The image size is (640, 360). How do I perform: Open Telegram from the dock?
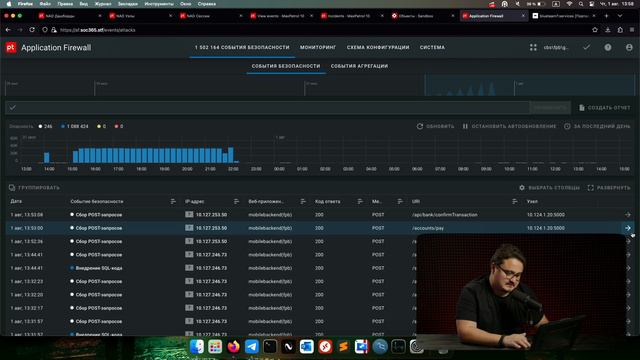coord(252,347)
